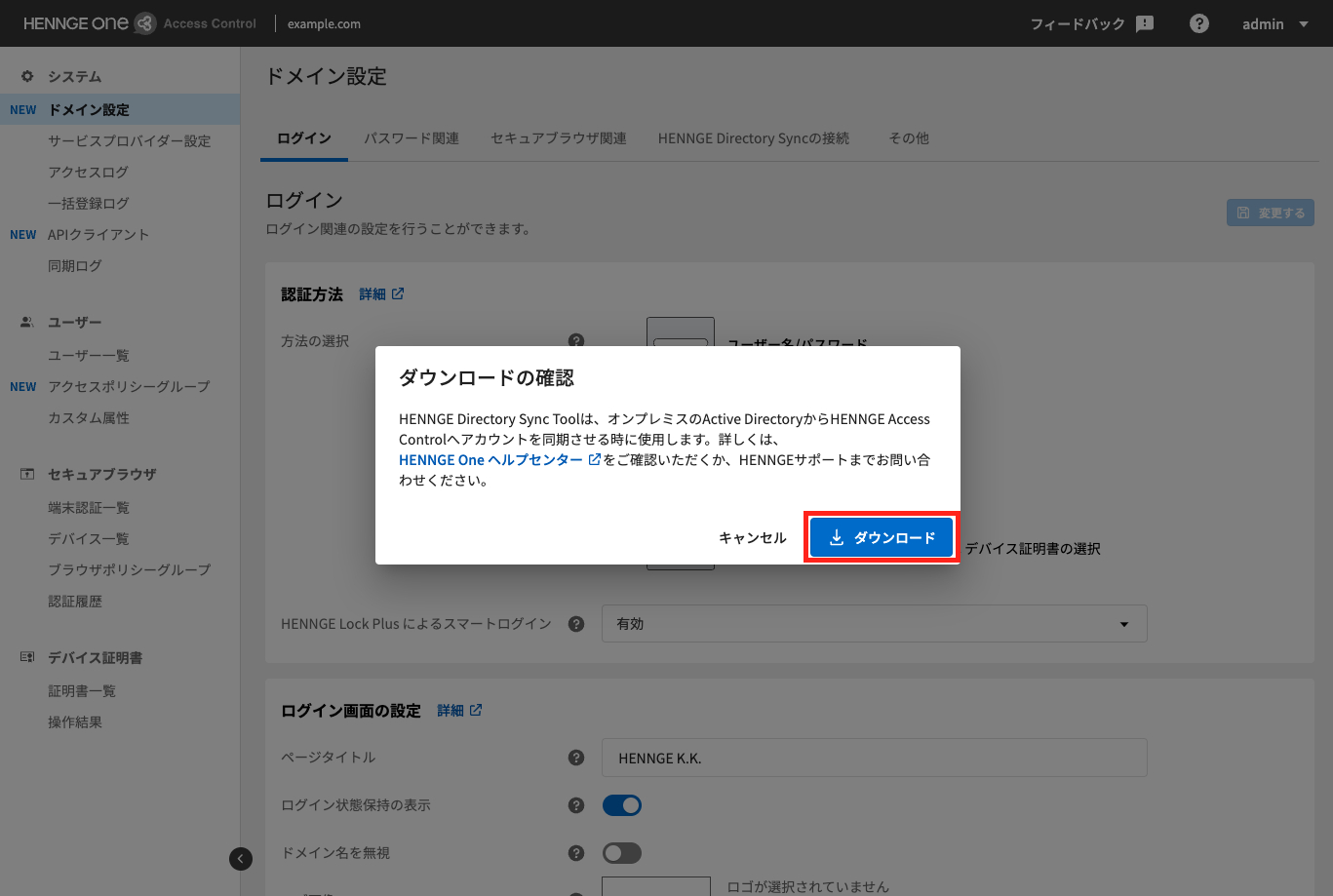Switch to the パスワード関連 tab
The height and width of the screenshot is (896, 1333).
pos(412,138)
